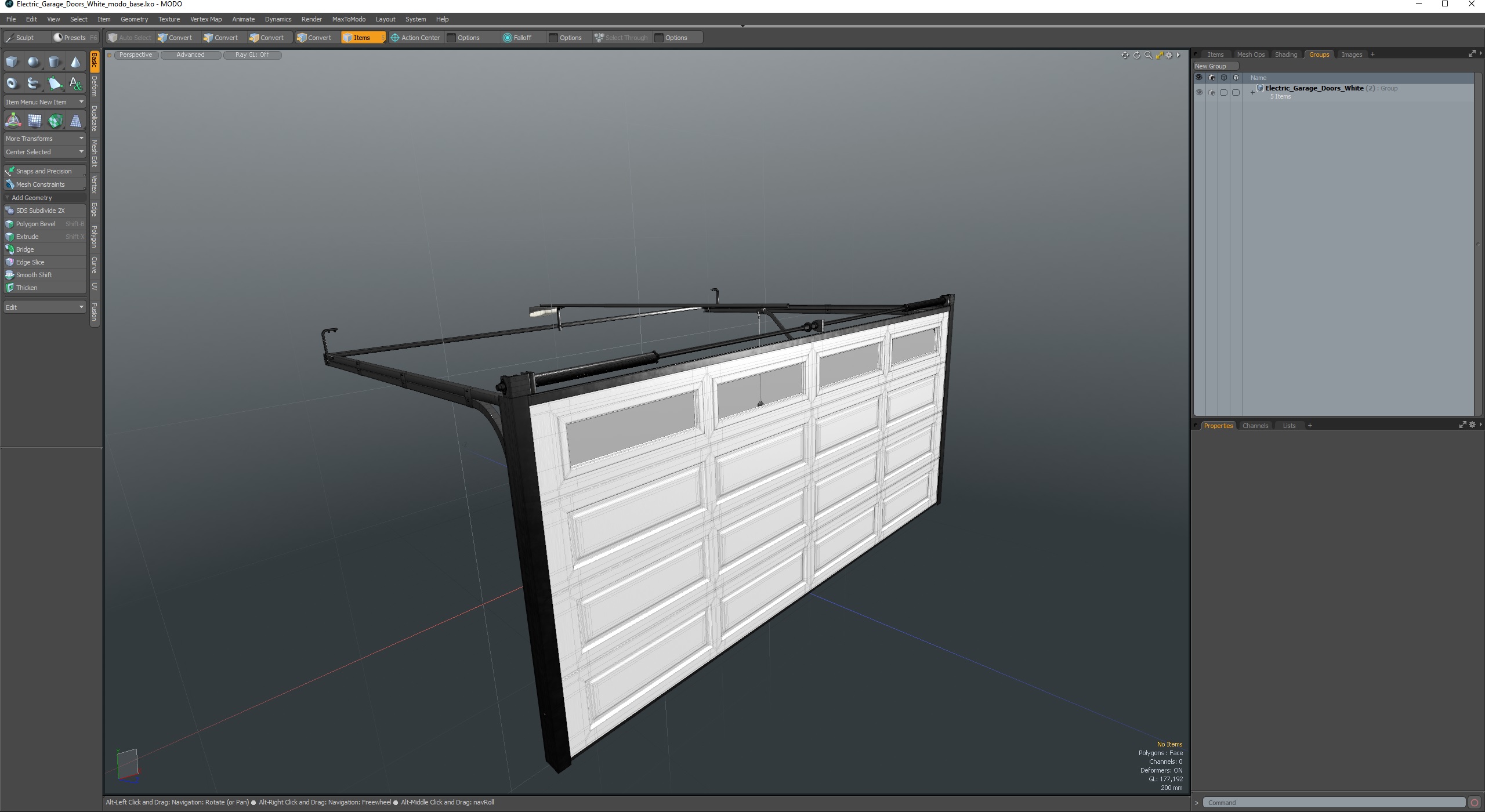Screen dimensions: 1485x812
Task: Open the Edit dropdown in the tool panel
Action: (45, 307)
